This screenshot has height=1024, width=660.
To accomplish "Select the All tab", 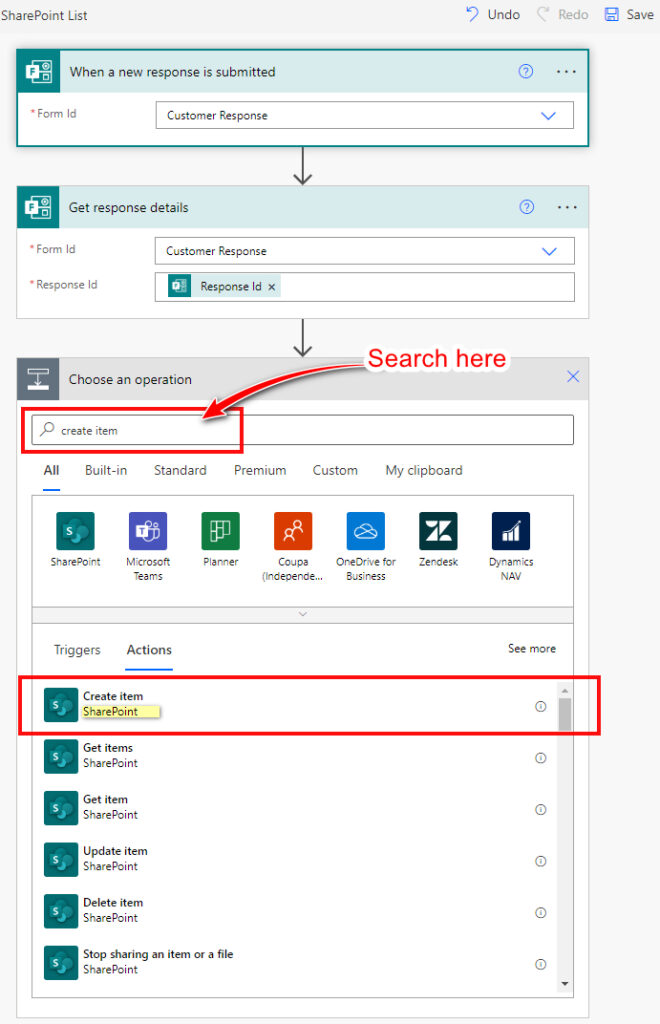I will pyautogui.click(x=52, y=470).
